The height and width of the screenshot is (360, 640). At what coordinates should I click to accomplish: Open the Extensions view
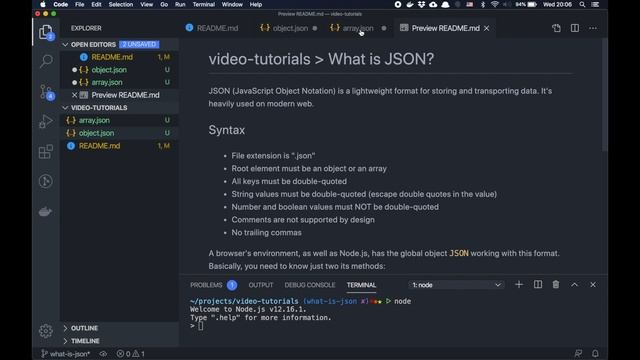click(x=46, y=151)
